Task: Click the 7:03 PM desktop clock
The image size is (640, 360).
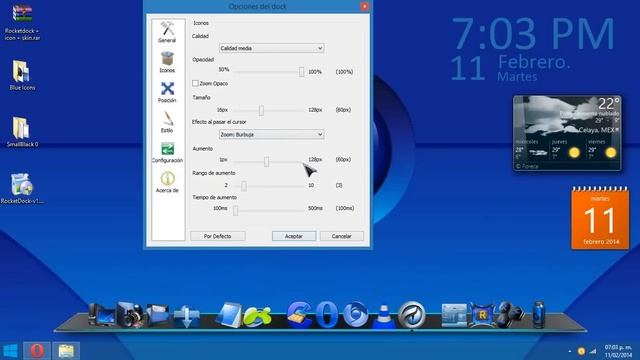Action: [x=533, y=33]
